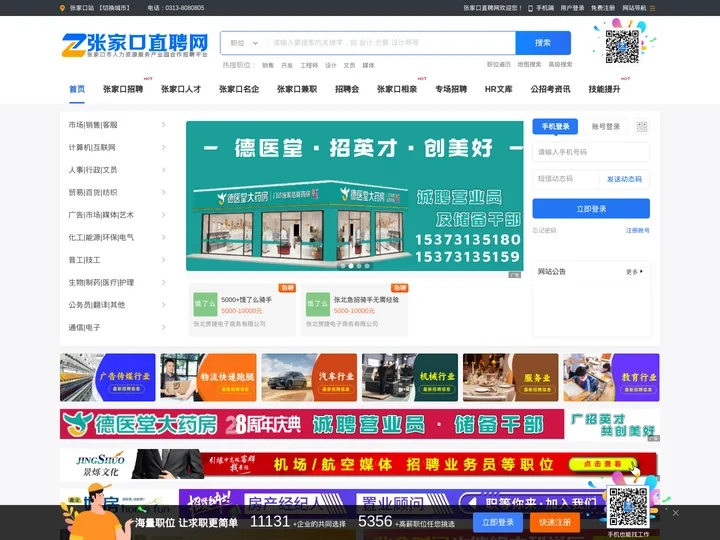Image resolution: width=720 pixels, height=540 pixels.
Task: Expand the 通信|电子 category
Action: point(117,327)
